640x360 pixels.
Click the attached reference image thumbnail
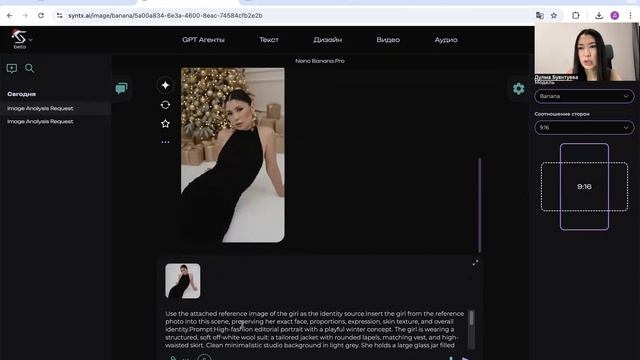pyautogui.click(x=182, y=281)
